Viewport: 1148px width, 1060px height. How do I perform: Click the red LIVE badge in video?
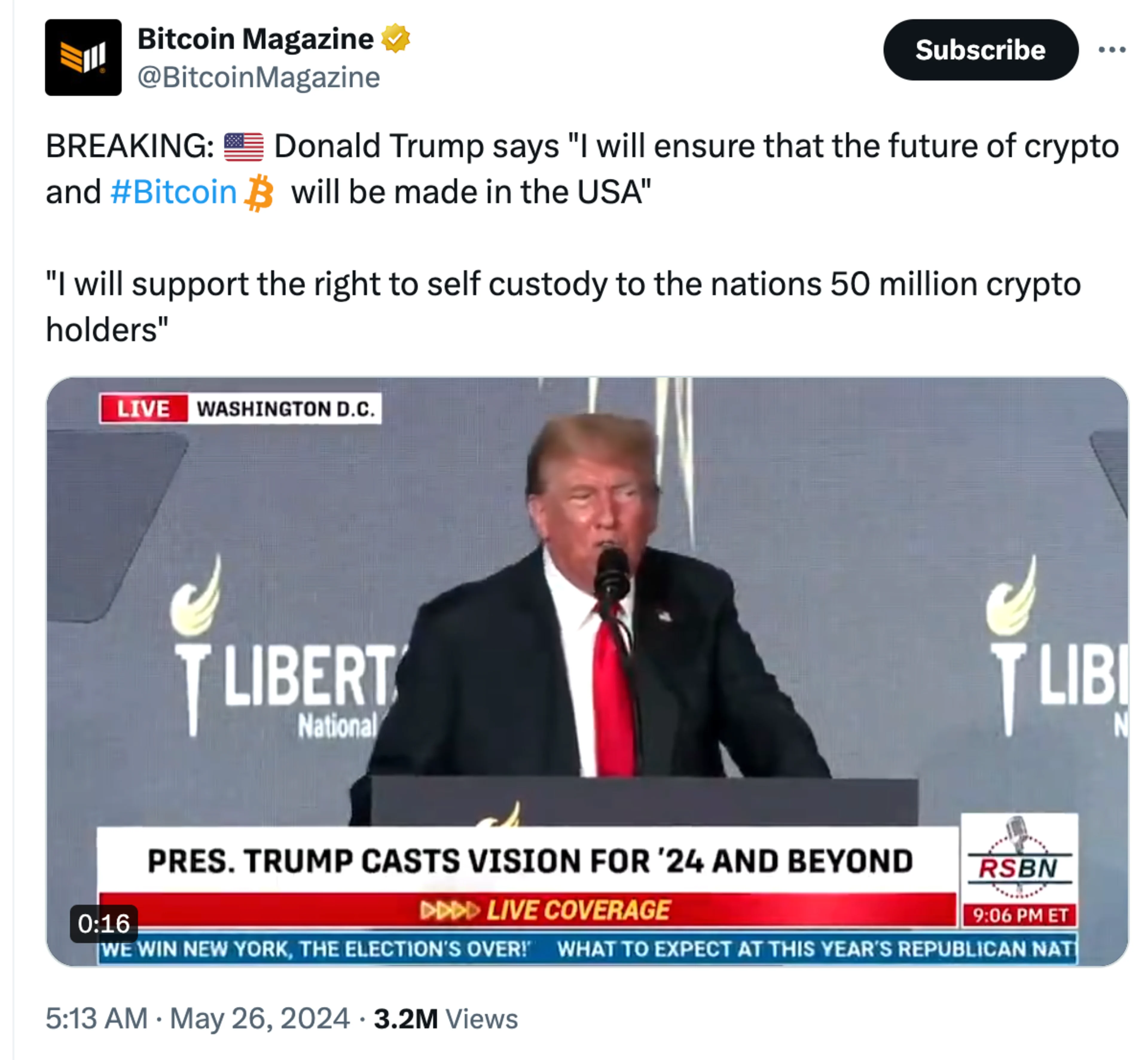click(x=143, y=409)
